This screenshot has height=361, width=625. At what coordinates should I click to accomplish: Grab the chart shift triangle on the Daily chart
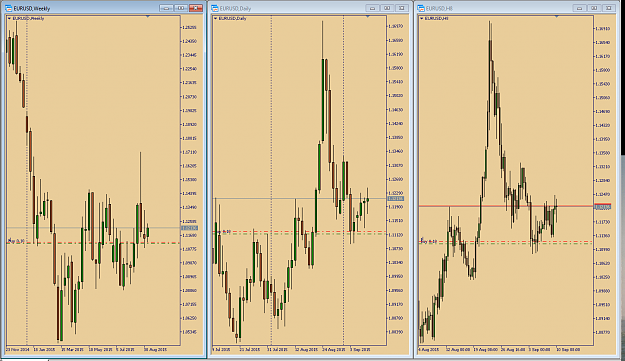click(x=368, y=16)
